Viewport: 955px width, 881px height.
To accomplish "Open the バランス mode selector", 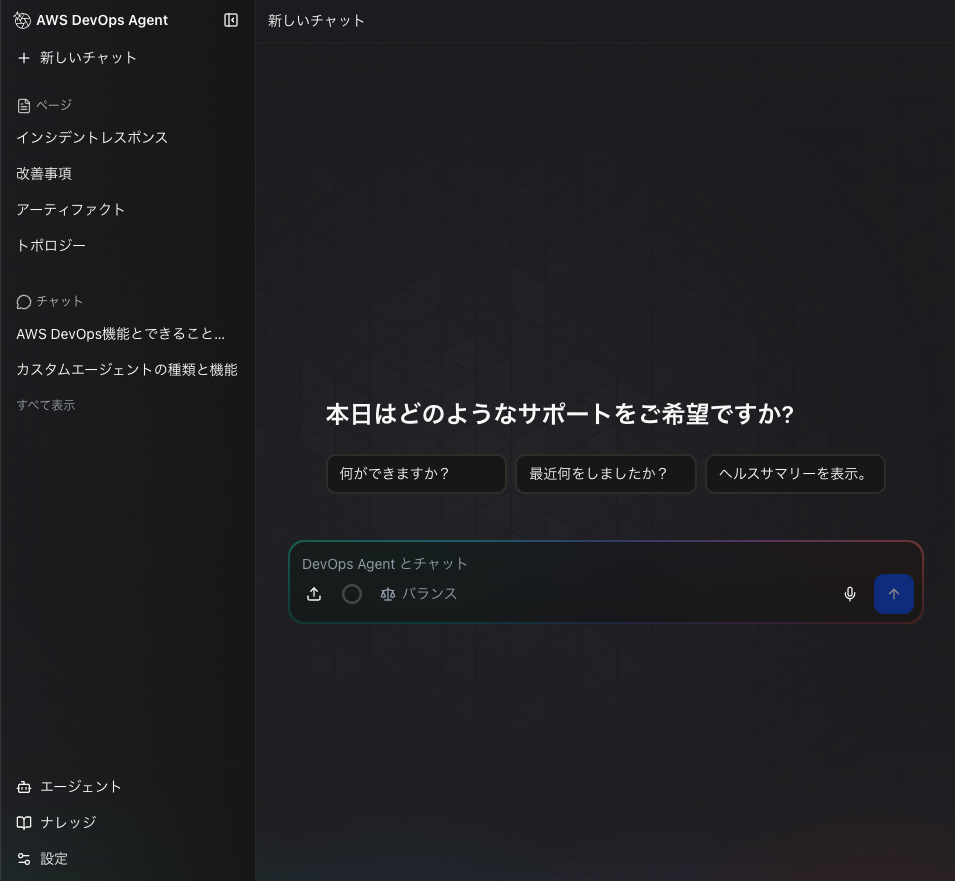I will coord(418,594).
